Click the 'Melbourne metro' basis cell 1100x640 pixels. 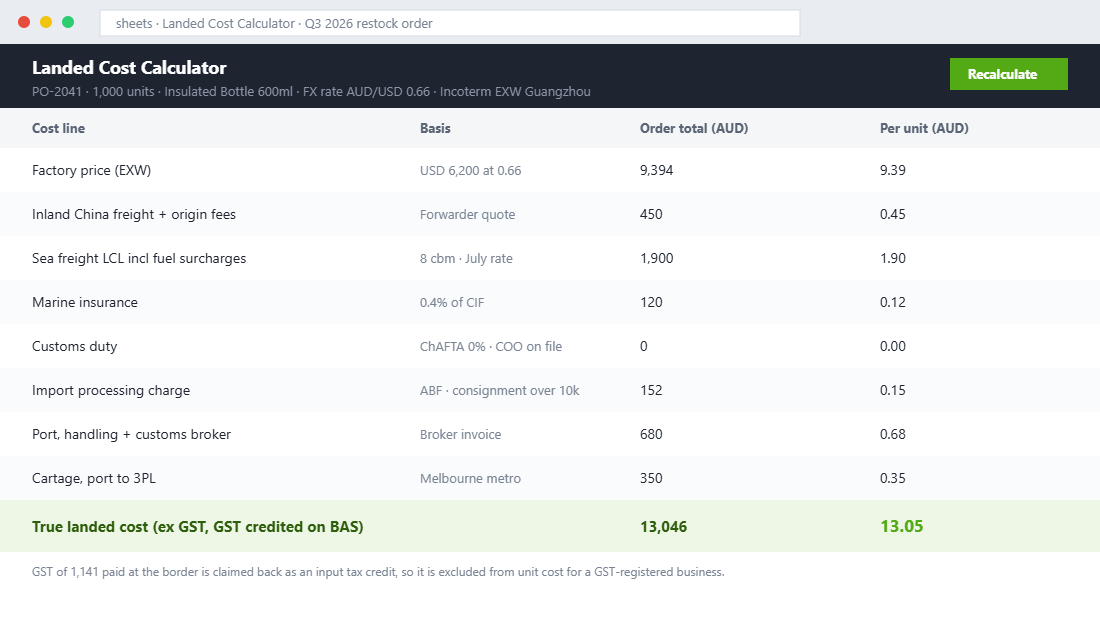470,479
